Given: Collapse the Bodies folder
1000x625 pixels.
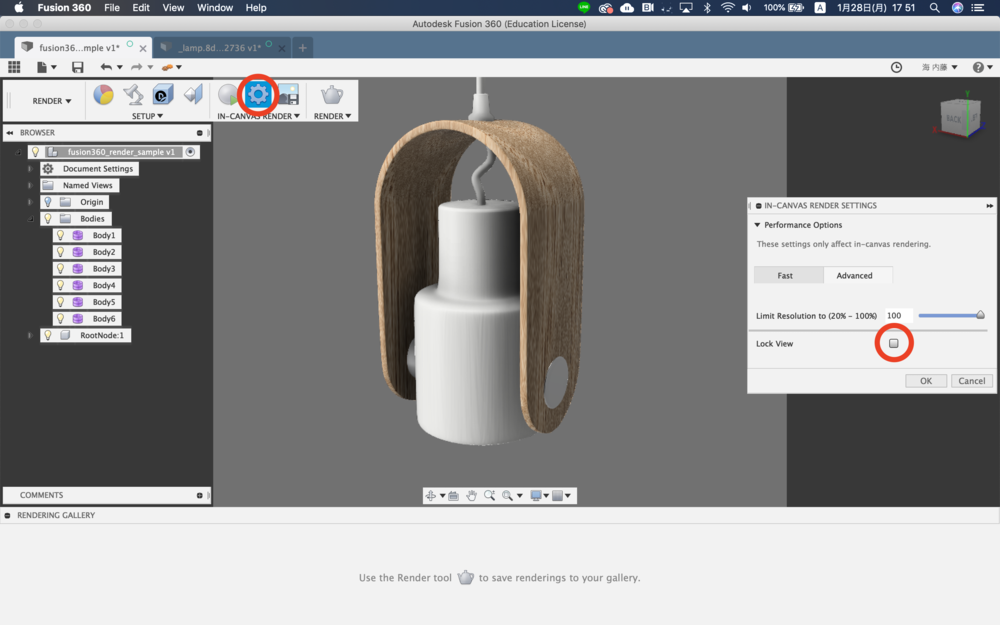Looking at the screenshot, I should [x=30, y=219].
